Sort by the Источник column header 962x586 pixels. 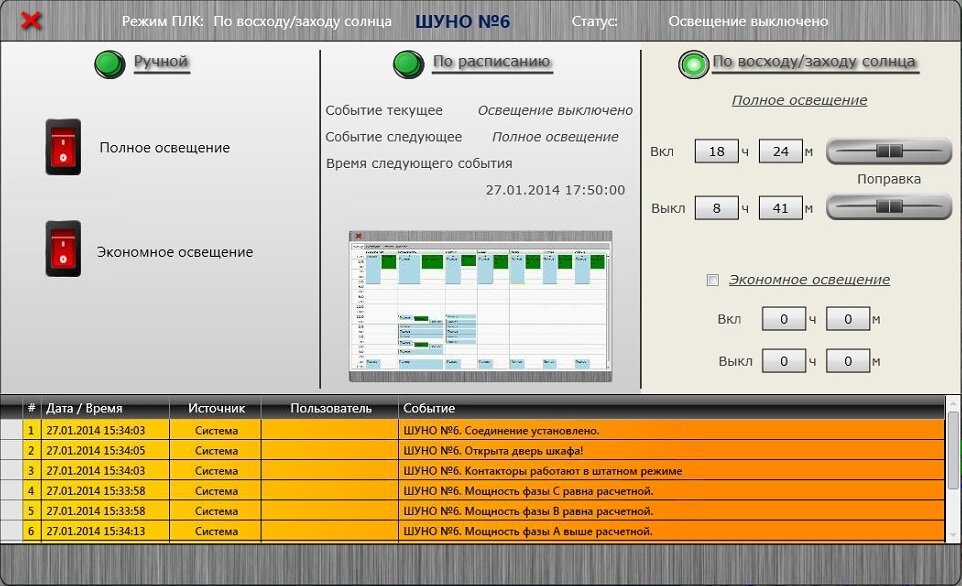[216, 408]
